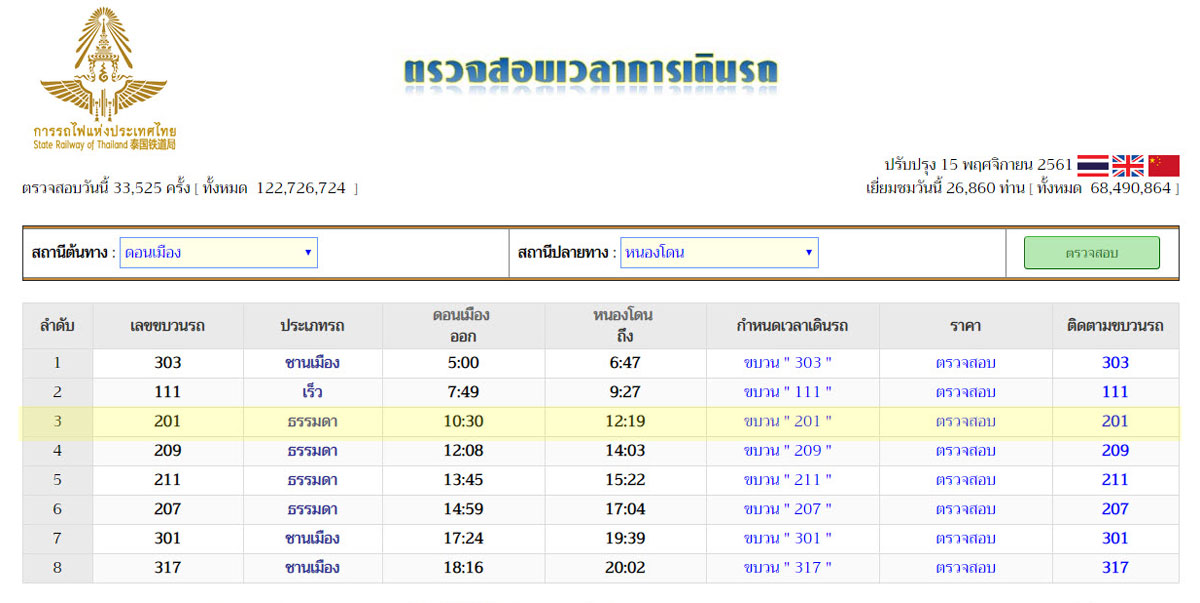This screenshot has height=603, width=1200.
Task: Check price ตรวจสอบ for train 209 row
Action: 966,451
